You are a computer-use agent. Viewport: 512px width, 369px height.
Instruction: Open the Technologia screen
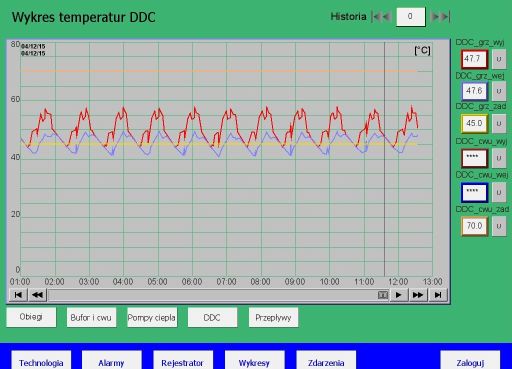click(41, 361)
